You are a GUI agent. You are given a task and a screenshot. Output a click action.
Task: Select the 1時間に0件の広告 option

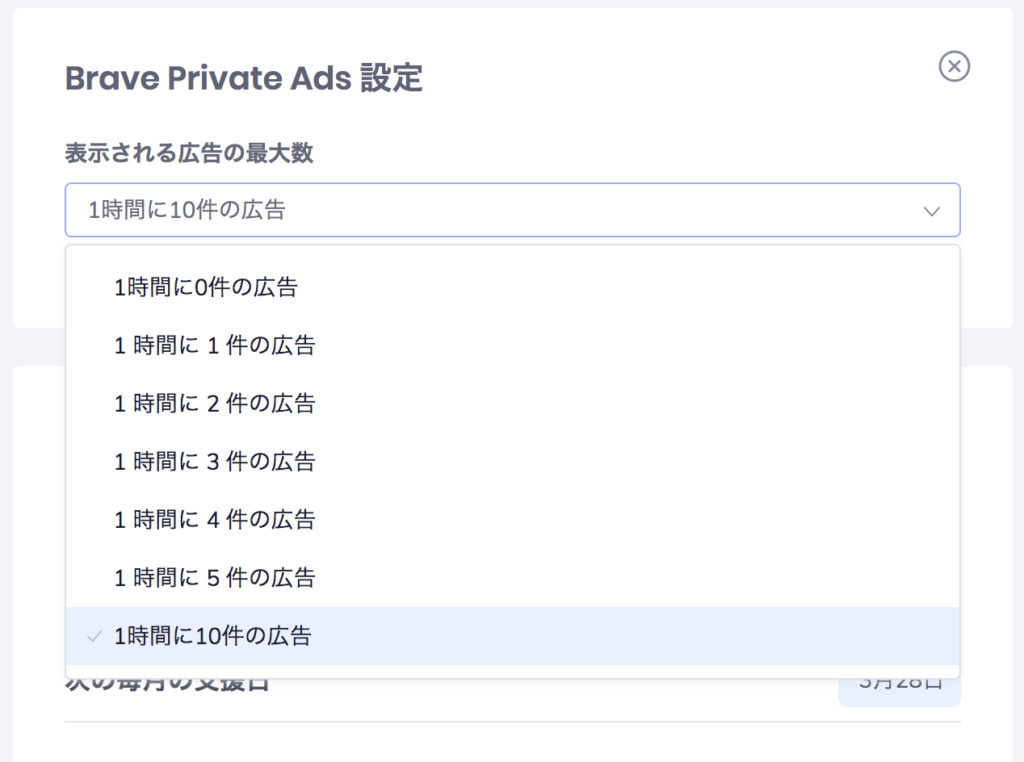(512, 287)
